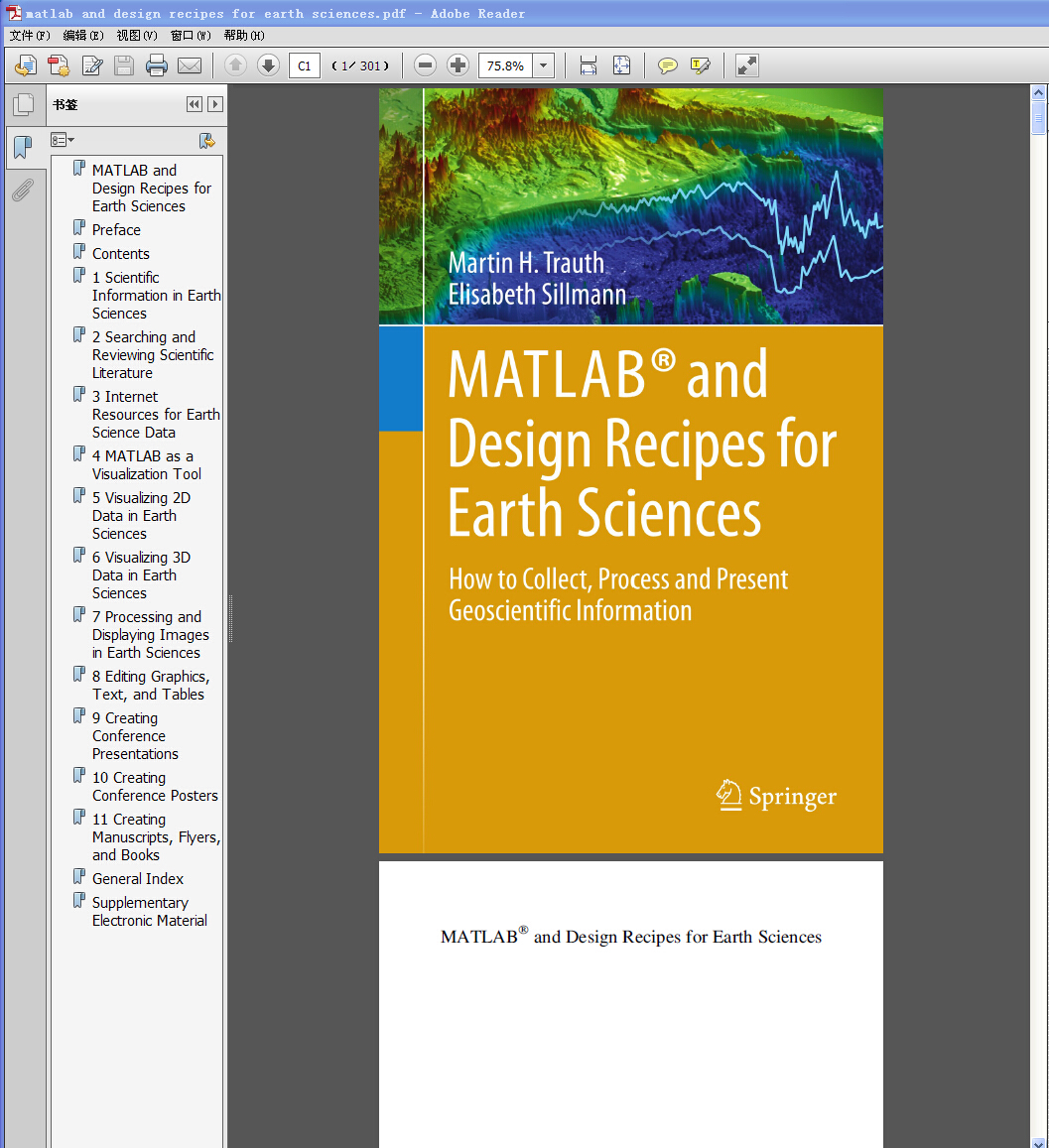Toggle fit-to-width scrolling mode
Viewport: 1049px width, 1148px height.
point(589,66)
